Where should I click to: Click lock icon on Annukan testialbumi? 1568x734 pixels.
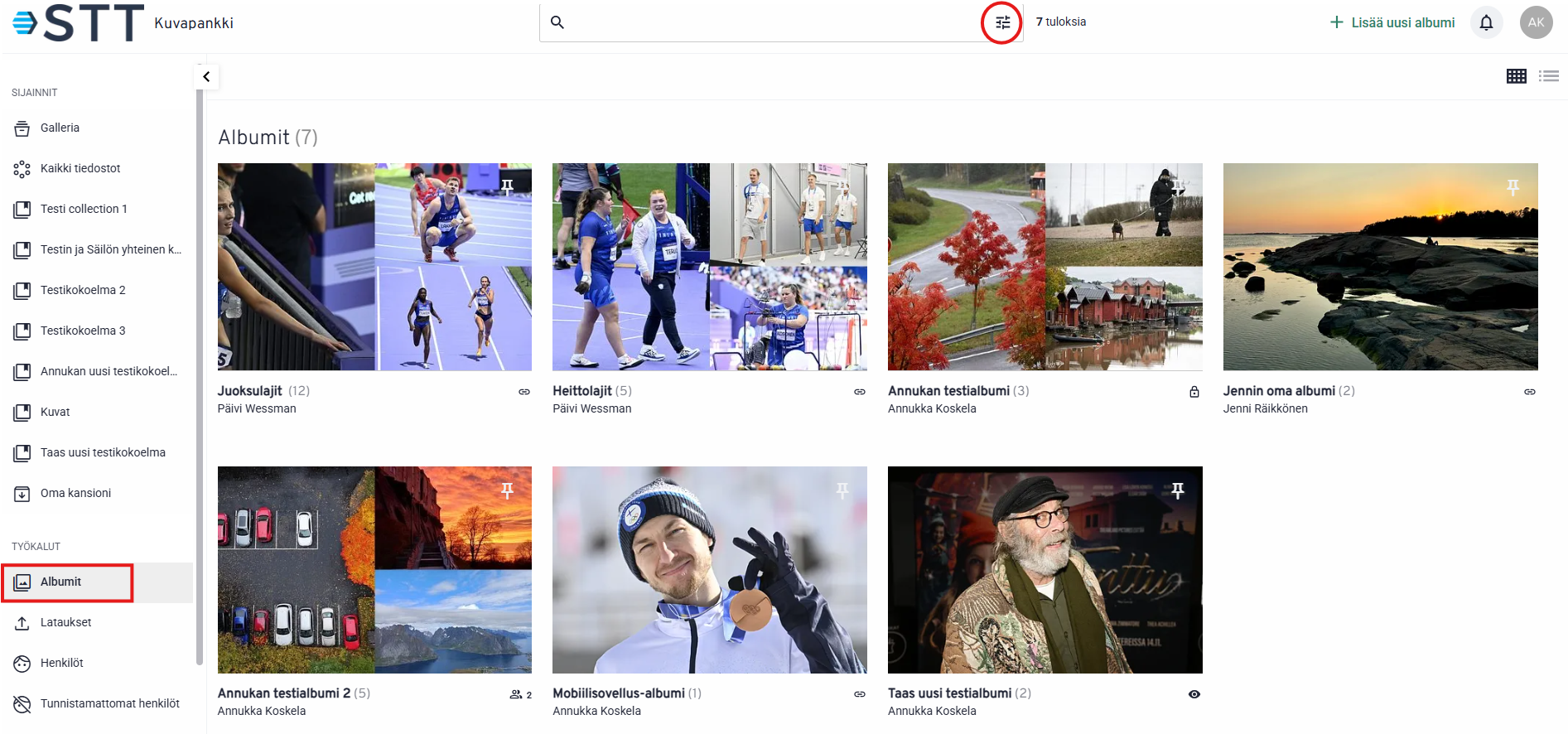[1194, 392]
